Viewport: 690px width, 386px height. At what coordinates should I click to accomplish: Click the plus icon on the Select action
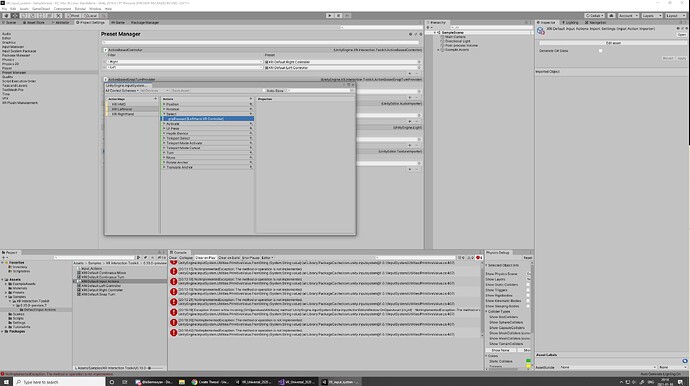tap(251, 114)
